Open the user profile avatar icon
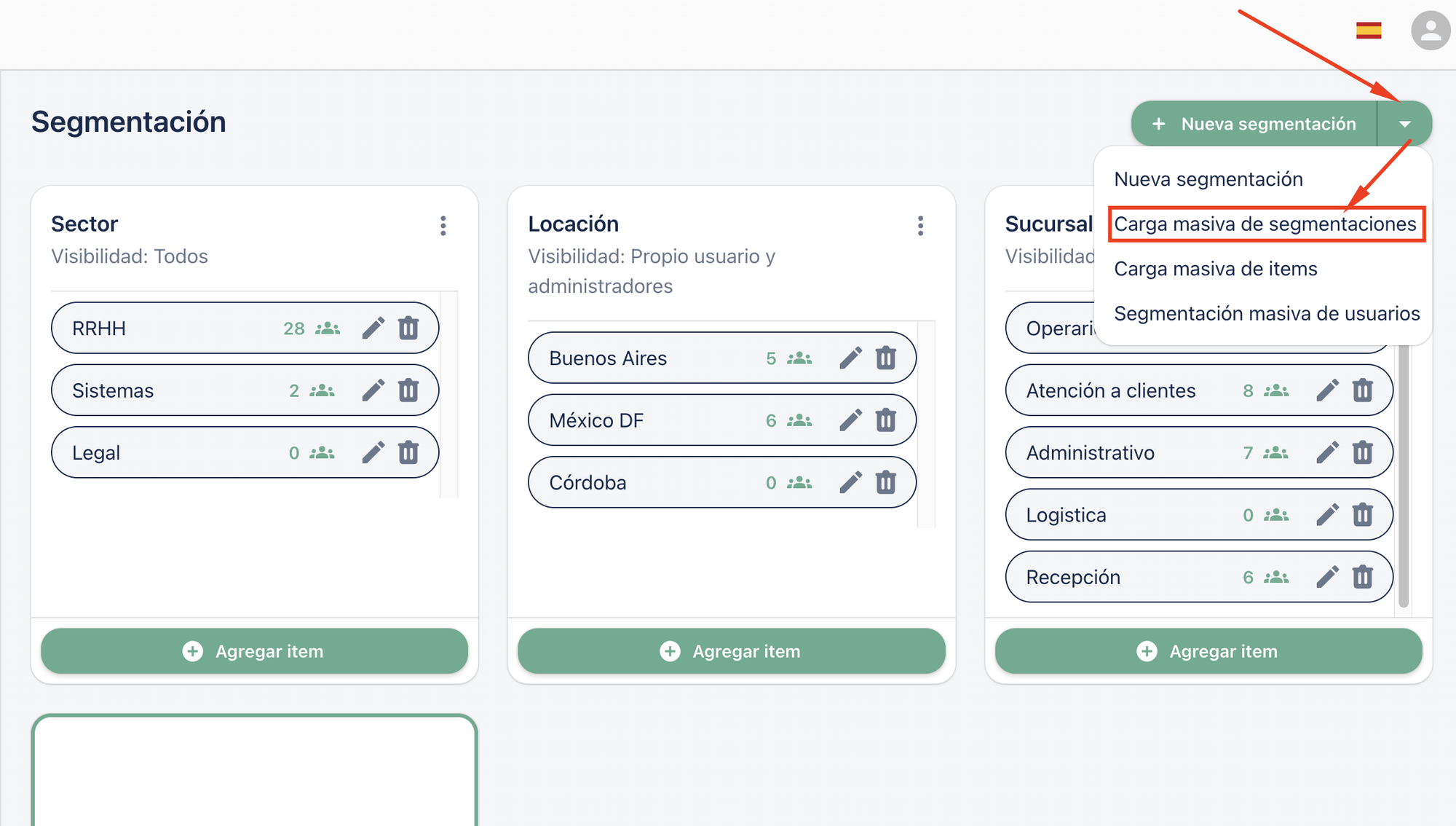This screenshot has width=1456, height=826. coord(1431,31)
